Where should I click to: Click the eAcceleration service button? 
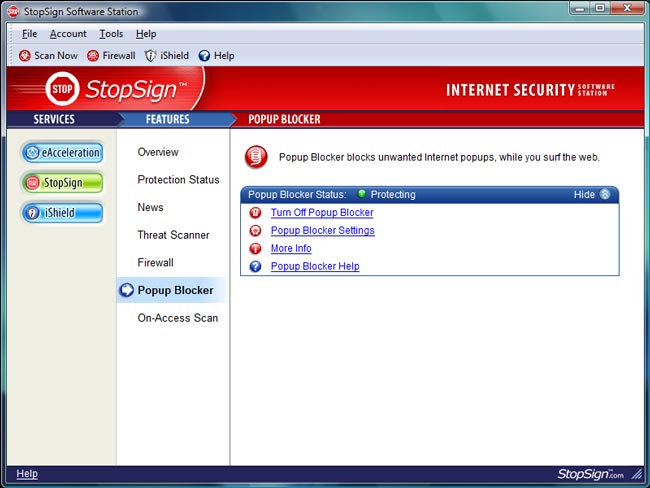coord(63,153)
